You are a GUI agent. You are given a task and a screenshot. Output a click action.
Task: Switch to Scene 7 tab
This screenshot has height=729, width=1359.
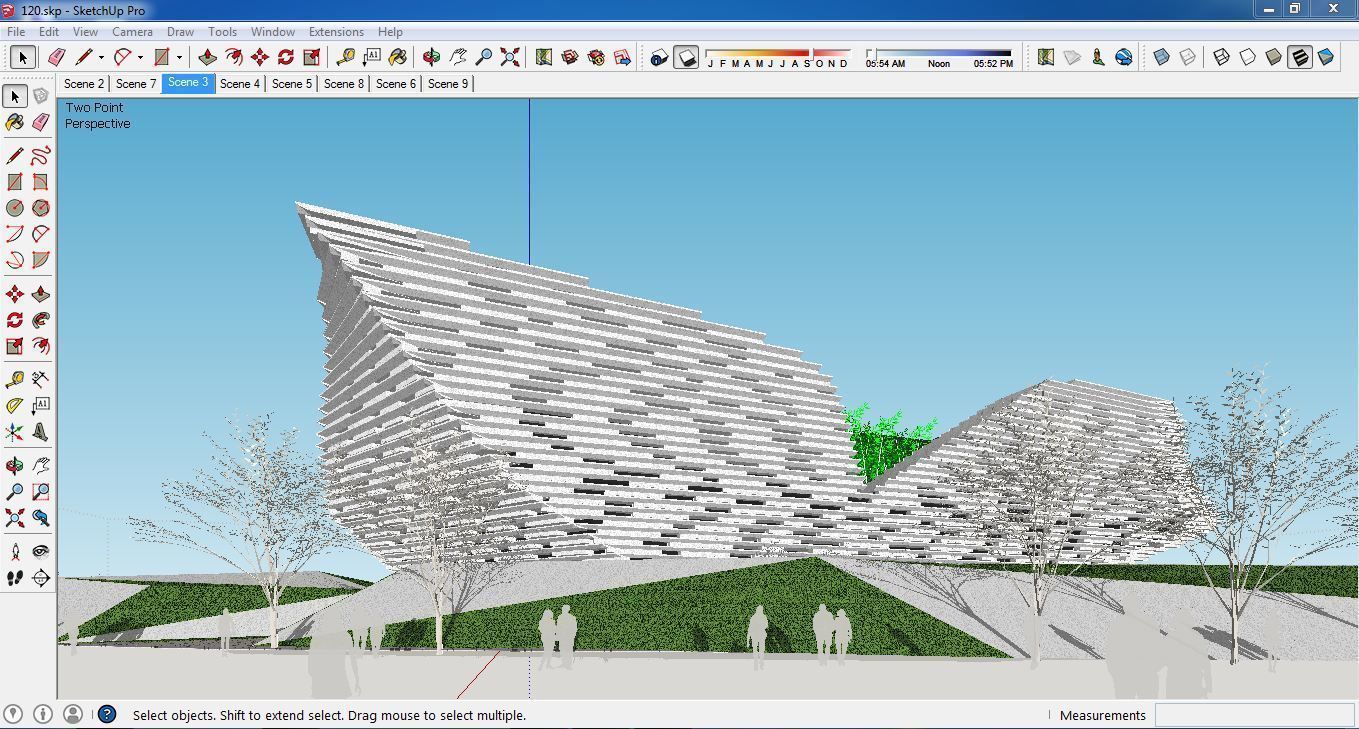136,84
